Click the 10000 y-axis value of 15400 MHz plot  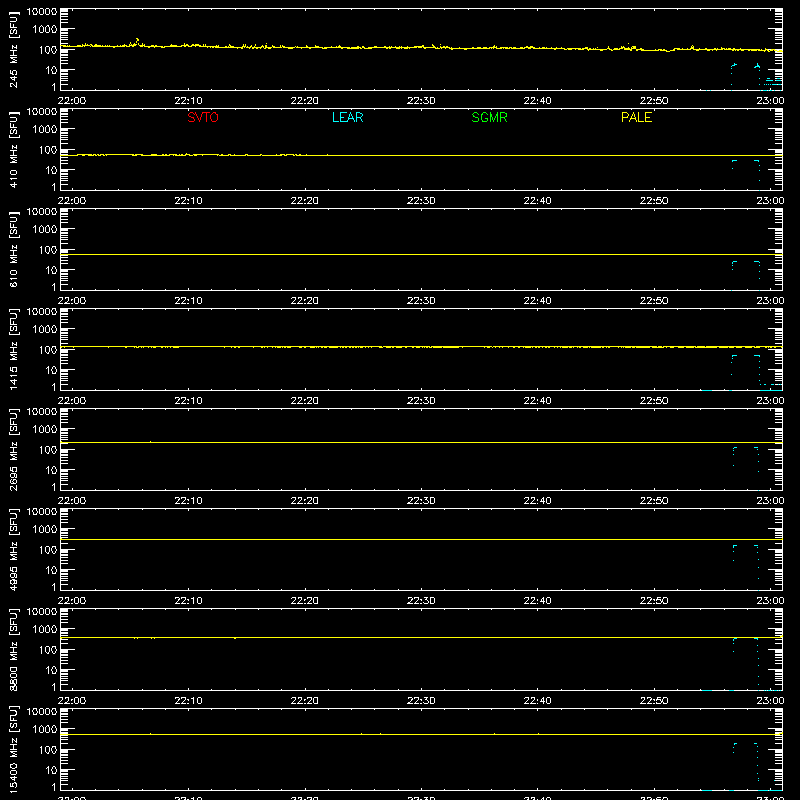(42, 712)
